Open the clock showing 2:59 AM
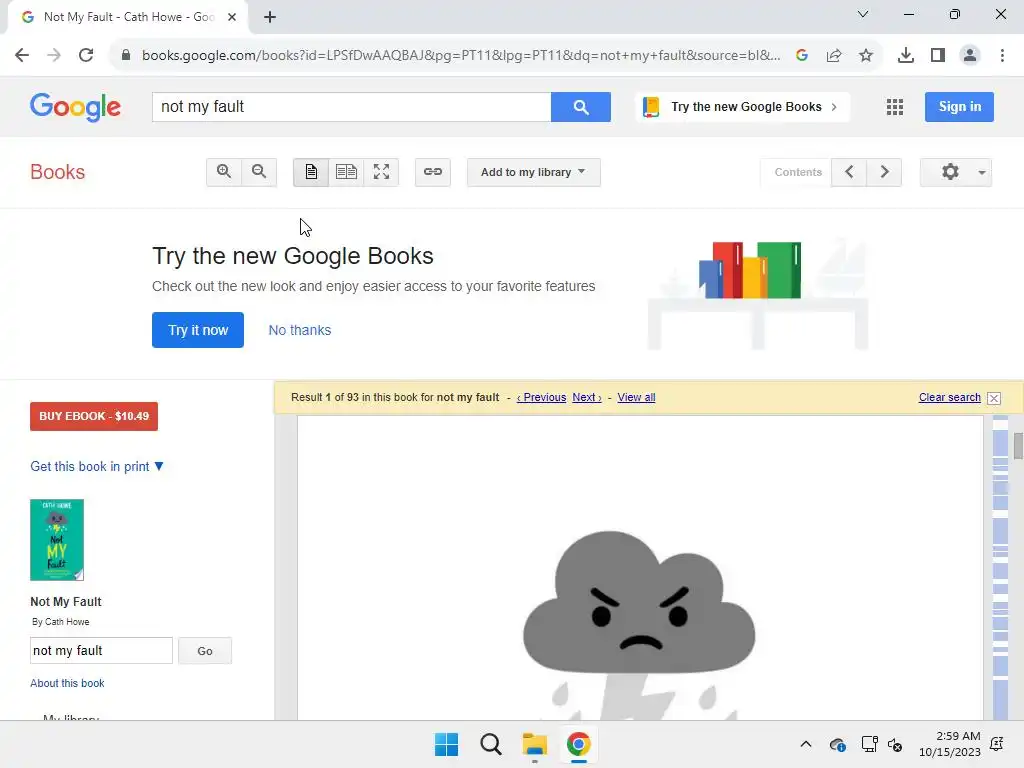This screenshot has height=768, width=1024. point(950,744)
